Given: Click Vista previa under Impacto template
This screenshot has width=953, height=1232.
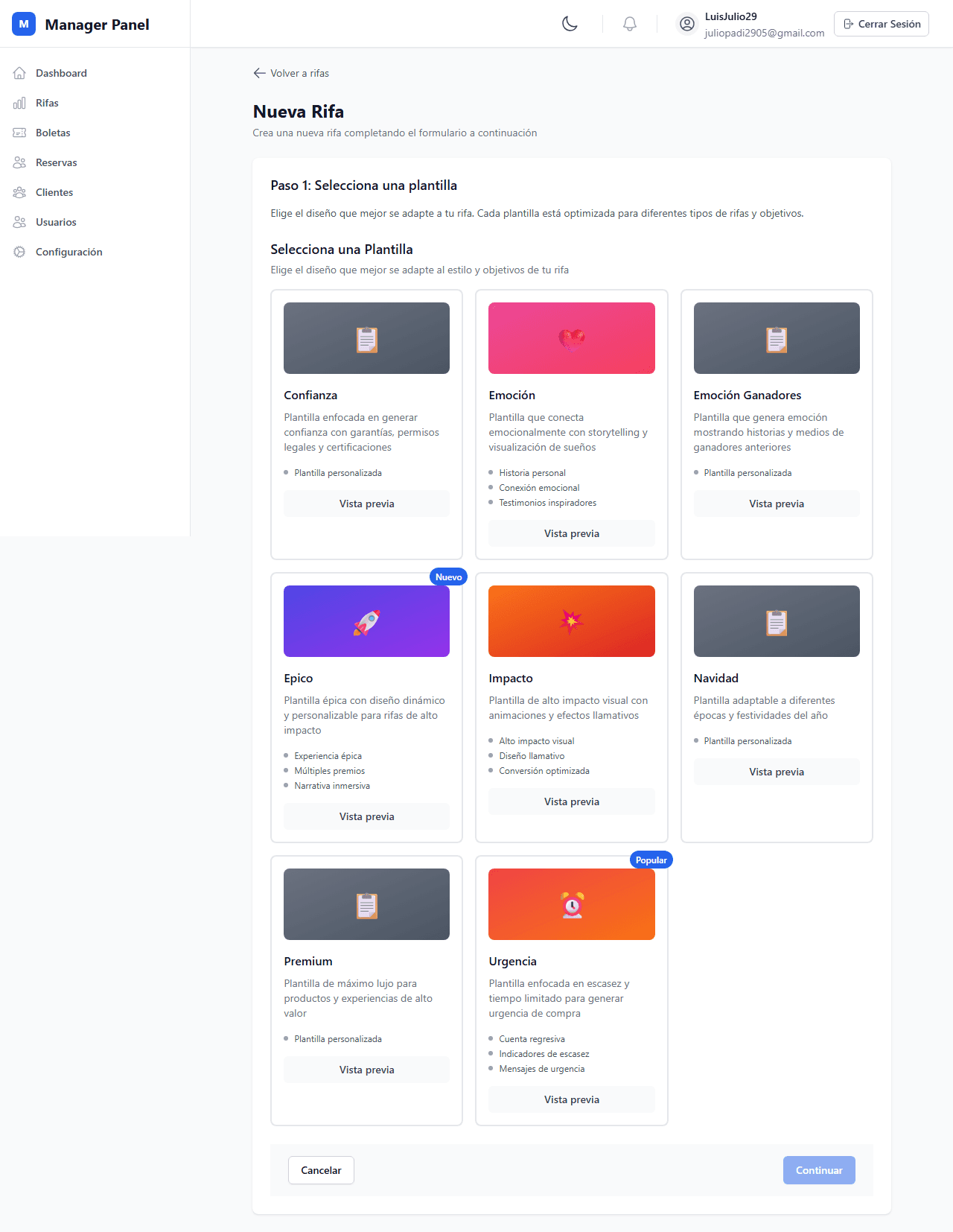Looking at the screenshot, I should click(571, 801).
